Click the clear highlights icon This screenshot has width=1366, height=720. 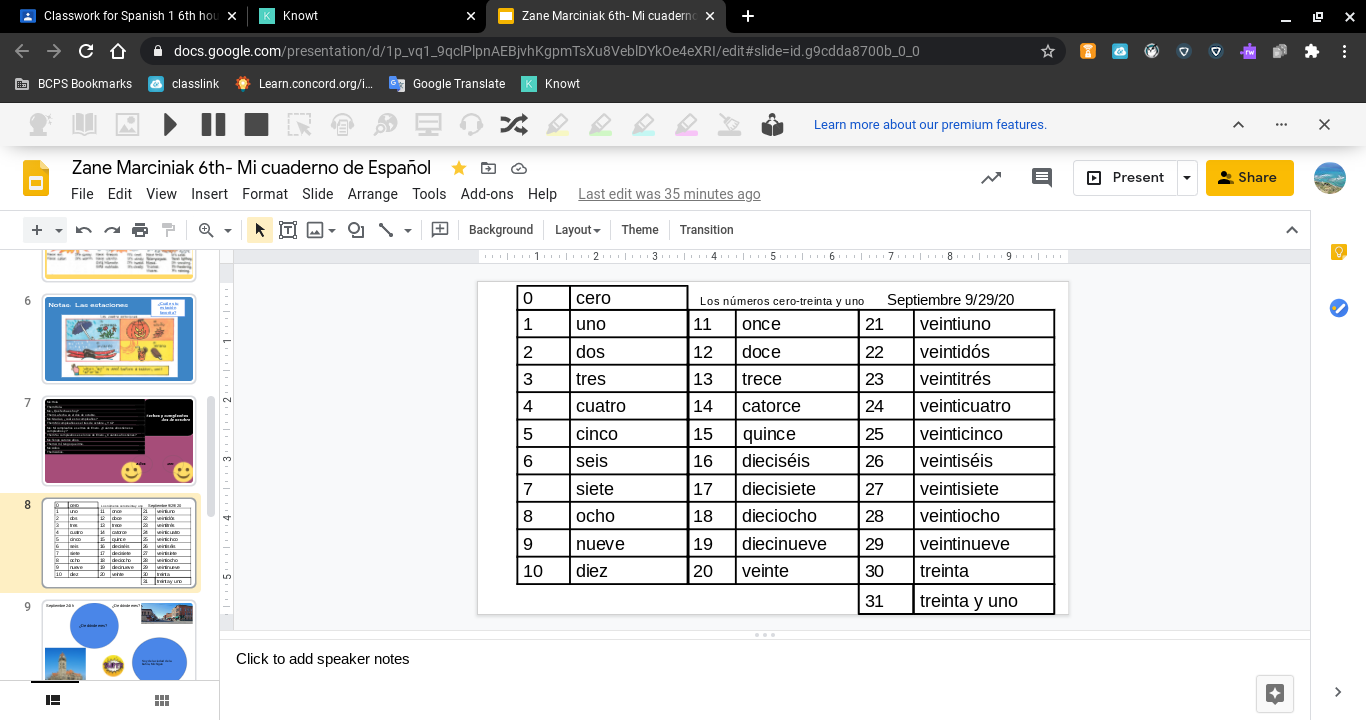(x=729, y=125)
